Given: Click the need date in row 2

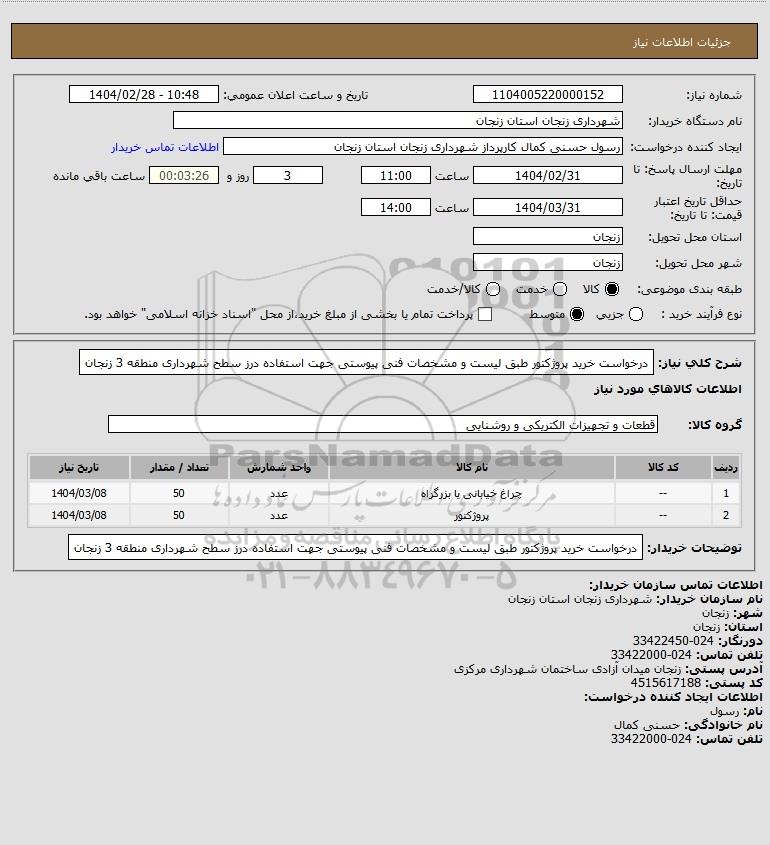Looking at the screenshot, I should (x=79, y=515).
